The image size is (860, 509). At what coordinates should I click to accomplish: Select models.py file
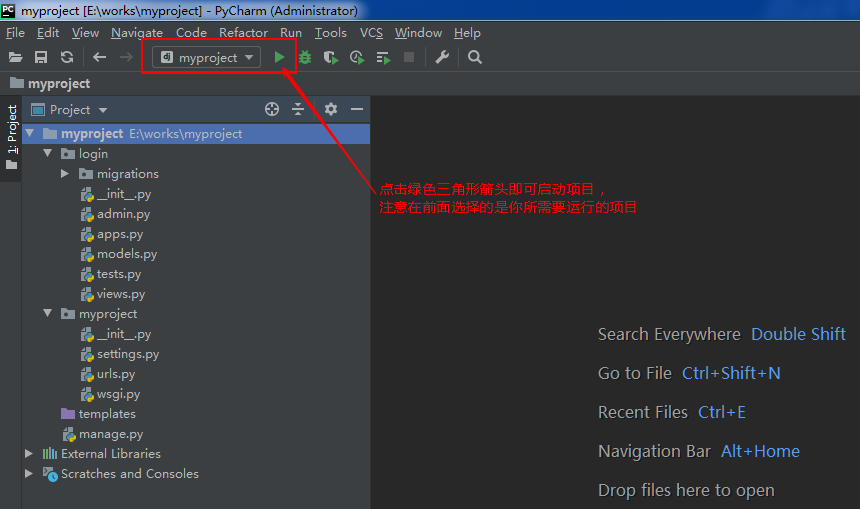(119, 254)
